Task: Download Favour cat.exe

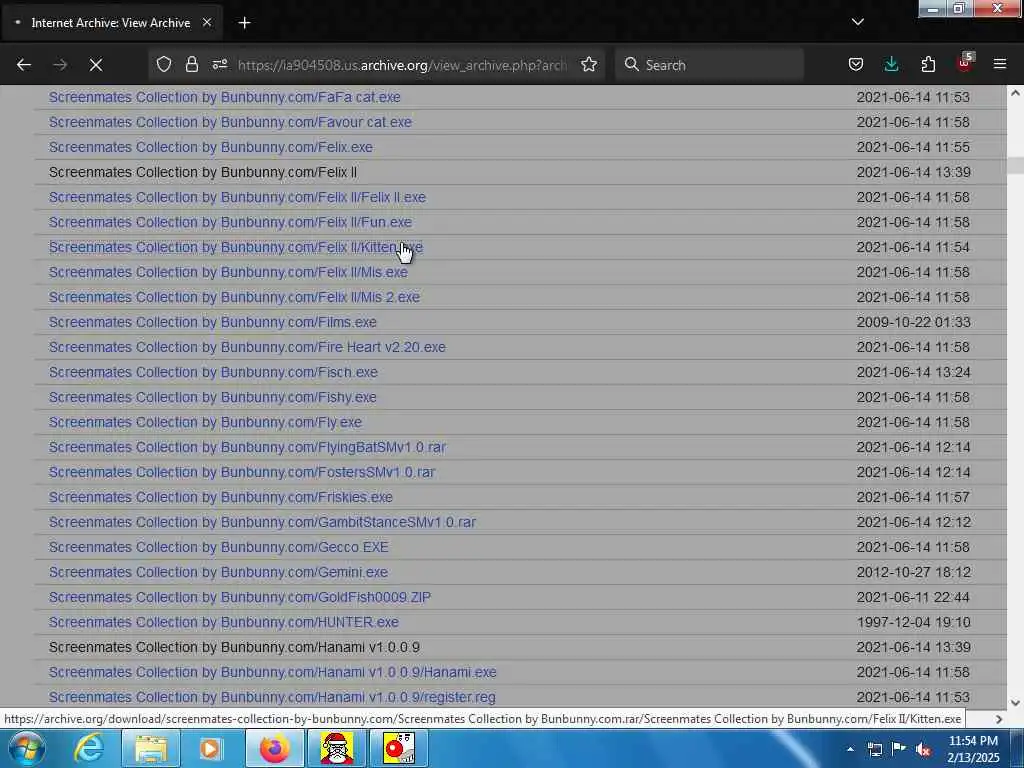Action: (230, 122)
